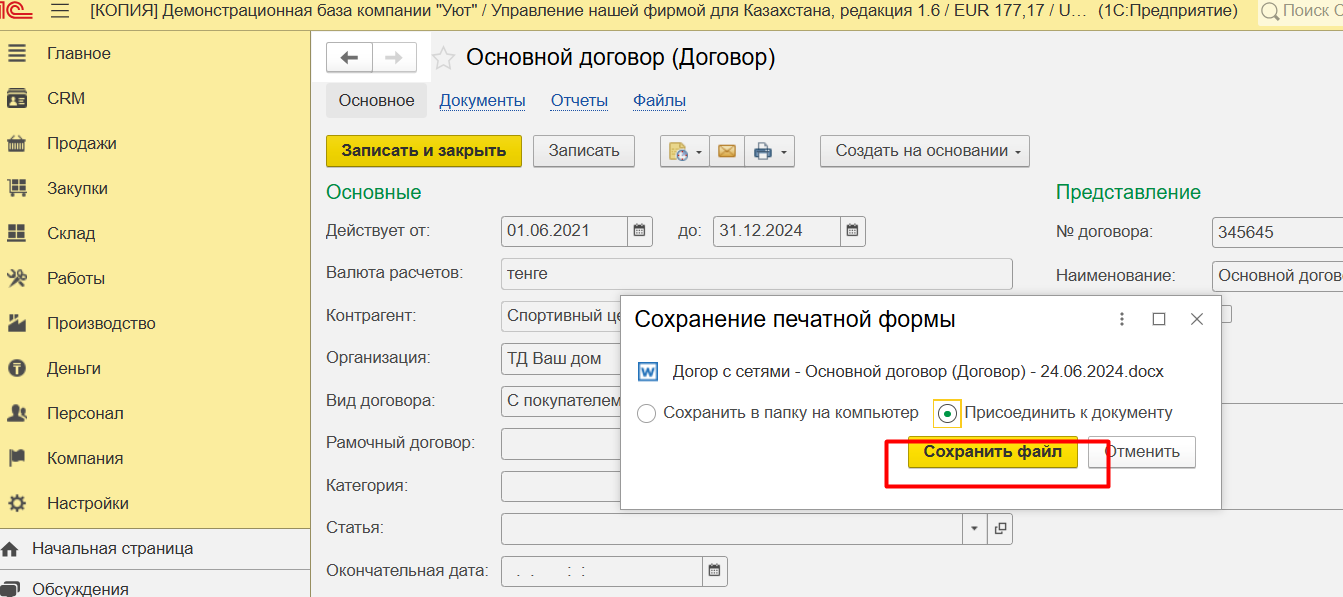Open hamburger main menu icon
The image size is (1343, 597).
(x=60, y=12)
